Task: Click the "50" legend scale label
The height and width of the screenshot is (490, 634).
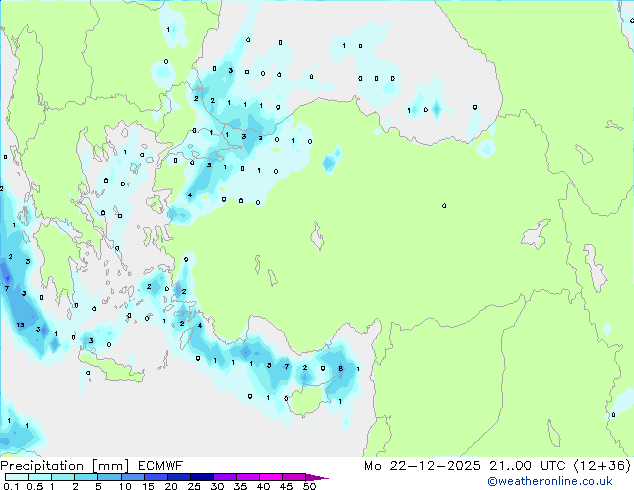Action: pyautogui.click(x=309, y=486)
